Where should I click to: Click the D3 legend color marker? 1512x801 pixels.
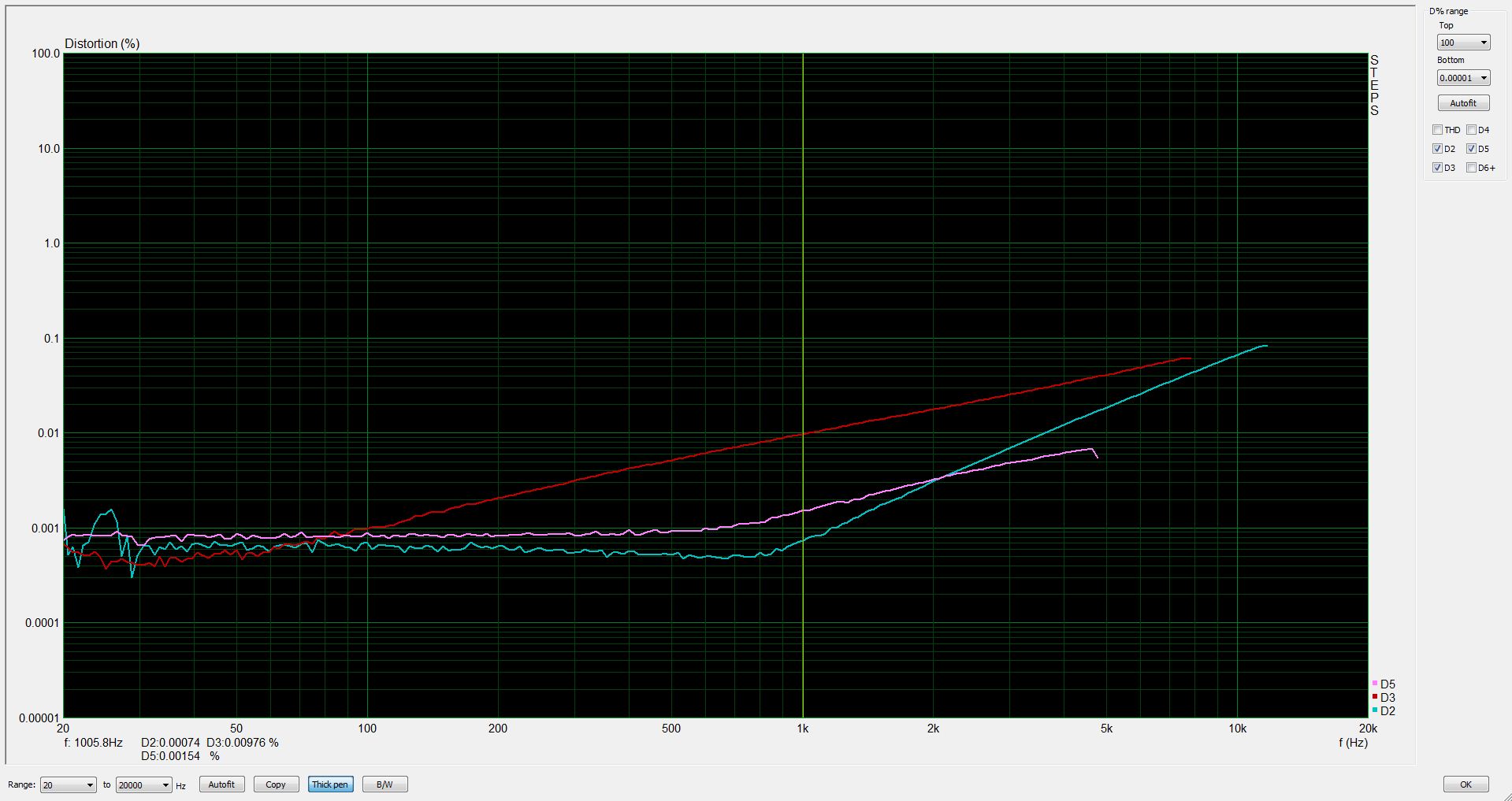[x=1374, y=697]
